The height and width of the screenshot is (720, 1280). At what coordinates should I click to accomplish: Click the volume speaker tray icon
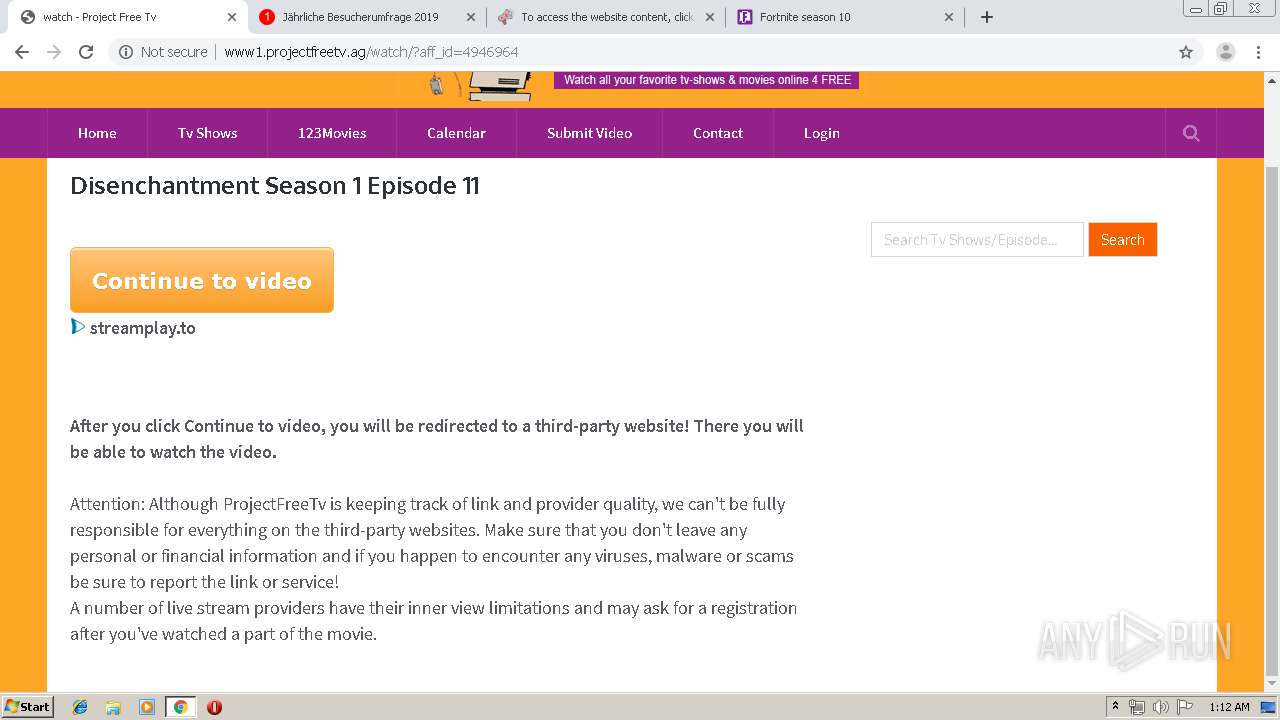[1160, 707]
